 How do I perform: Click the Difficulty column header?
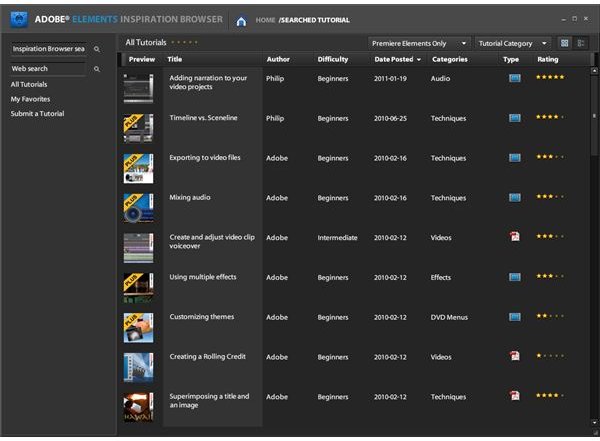click(333, 59)
